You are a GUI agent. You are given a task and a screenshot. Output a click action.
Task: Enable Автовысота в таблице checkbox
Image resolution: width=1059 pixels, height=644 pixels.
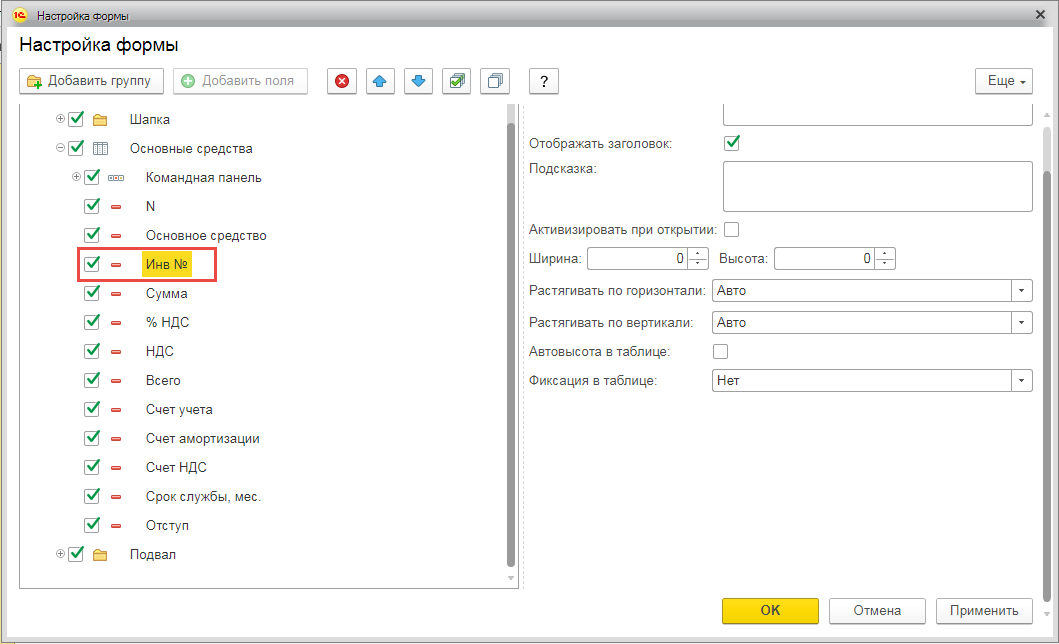point(720,352)
